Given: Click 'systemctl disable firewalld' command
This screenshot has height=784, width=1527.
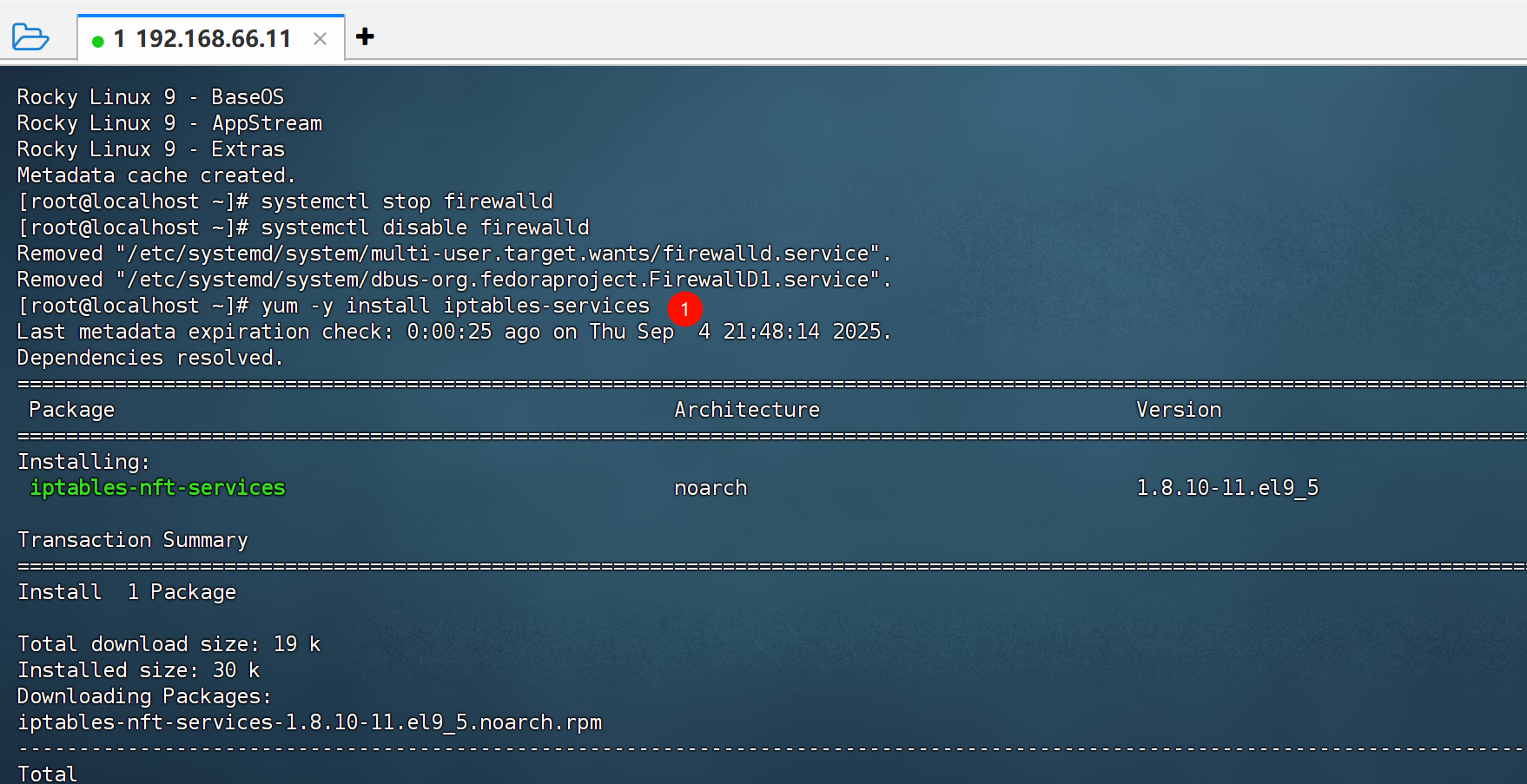Looking at the screenshot, I should tap(425, 227).
